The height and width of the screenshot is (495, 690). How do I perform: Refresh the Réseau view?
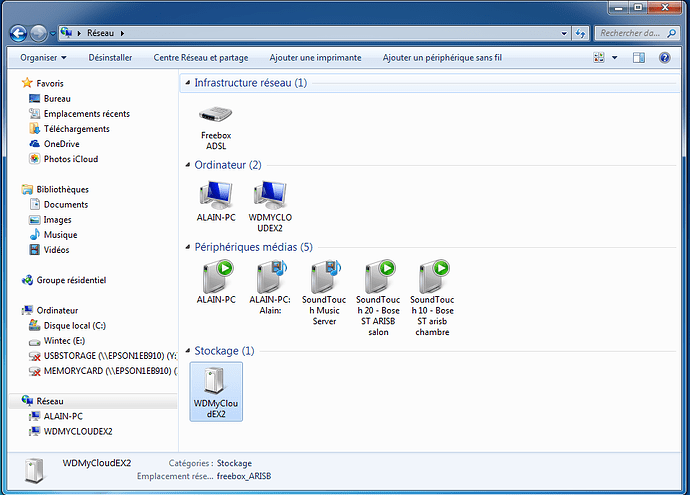(580, 33)
